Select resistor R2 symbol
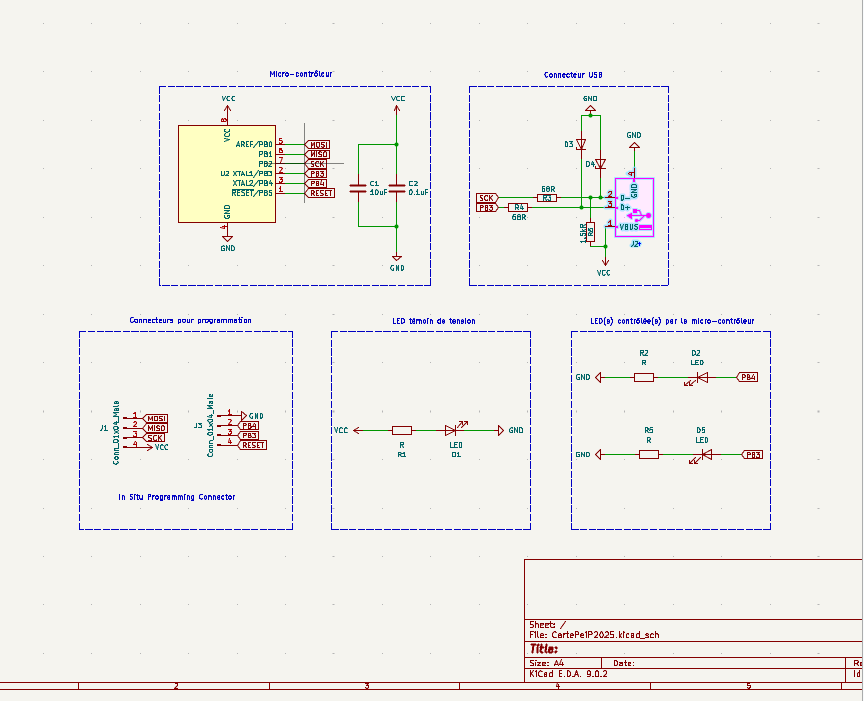 [x=644, y=377]
